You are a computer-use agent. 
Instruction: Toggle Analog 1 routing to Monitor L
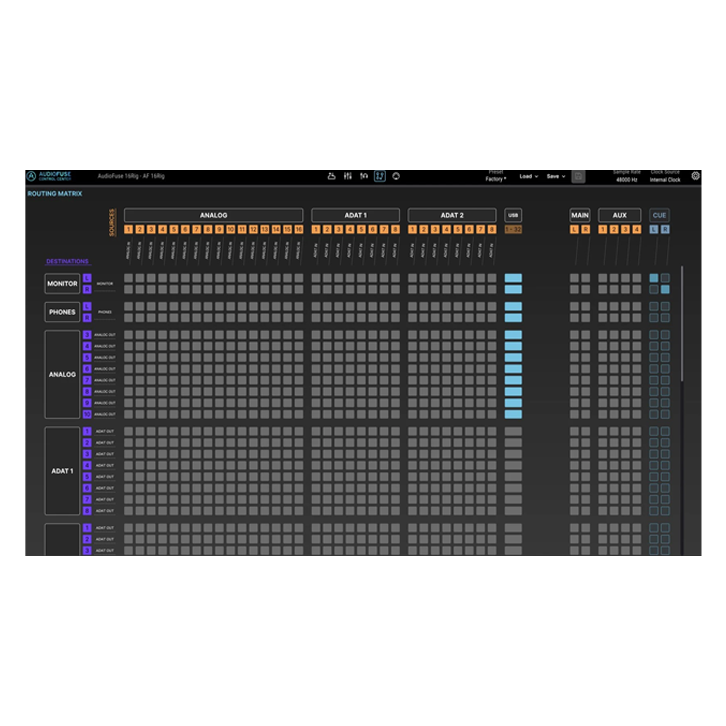tap(128, 278)
